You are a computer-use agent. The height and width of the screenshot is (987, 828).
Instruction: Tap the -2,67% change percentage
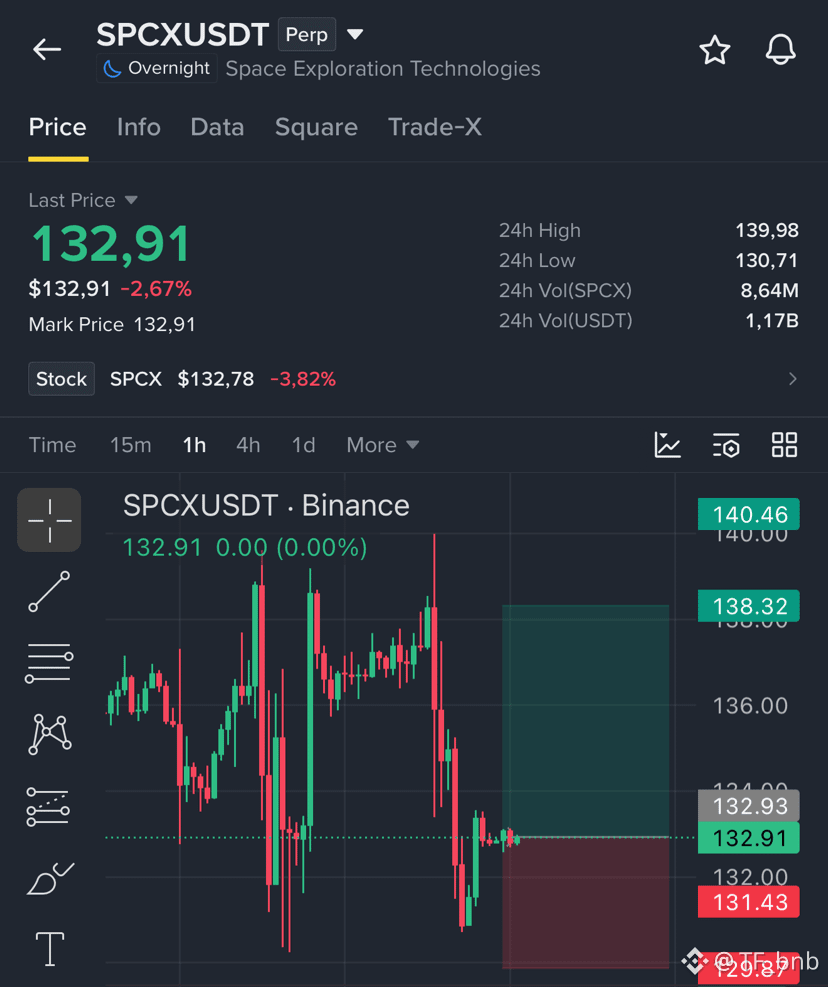point(156,289)
